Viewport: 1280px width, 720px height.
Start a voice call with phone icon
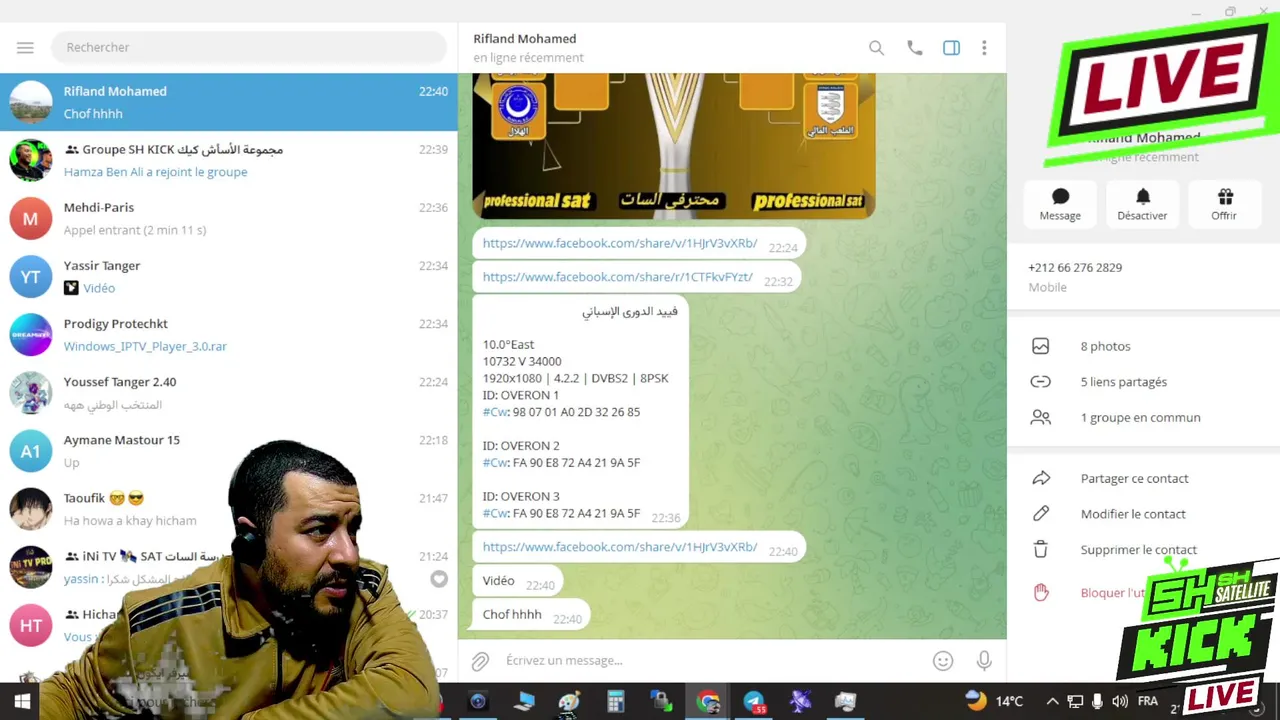click(x=914, y=48)
